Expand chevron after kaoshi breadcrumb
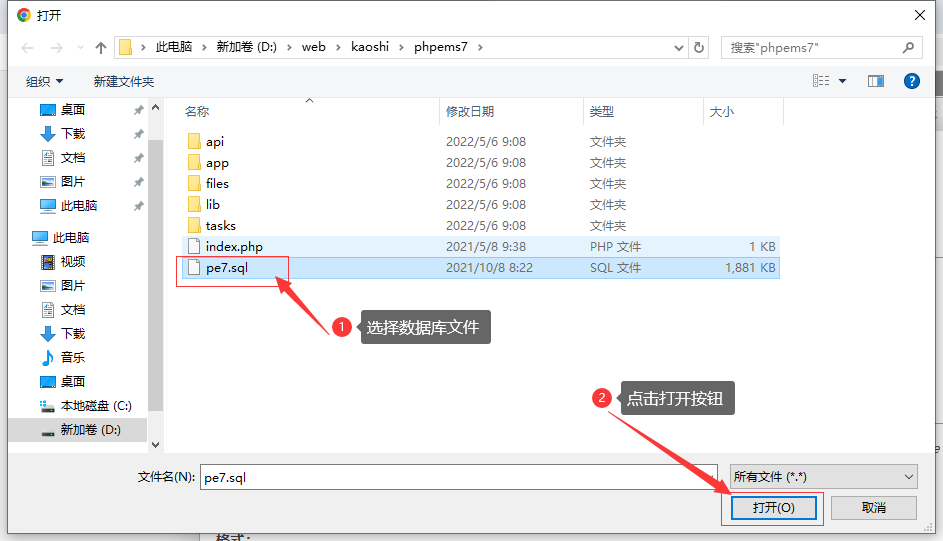Screen dimensions: 943x541 pos(401,47)
